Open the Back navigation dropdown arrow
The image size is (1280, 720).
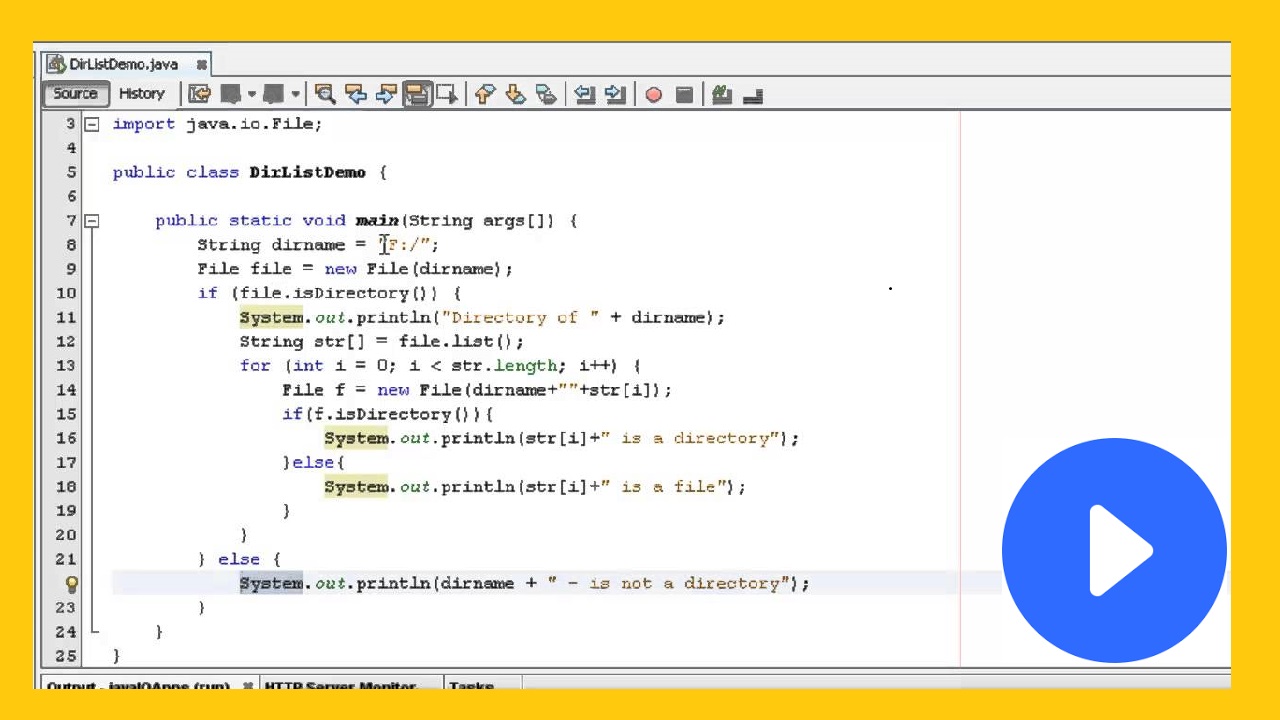pyautogui.click(x=251, y=93)
